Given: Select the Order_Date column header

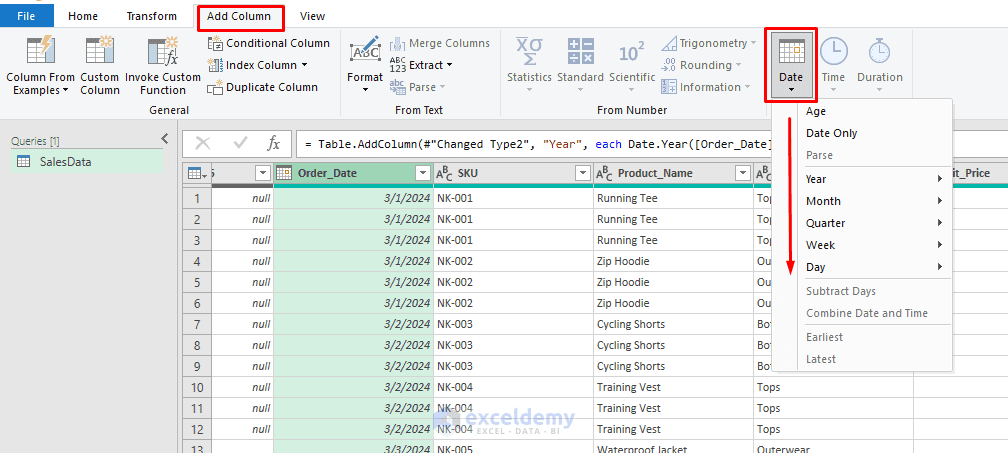Looking at the screenshot, I should [354, 173].
